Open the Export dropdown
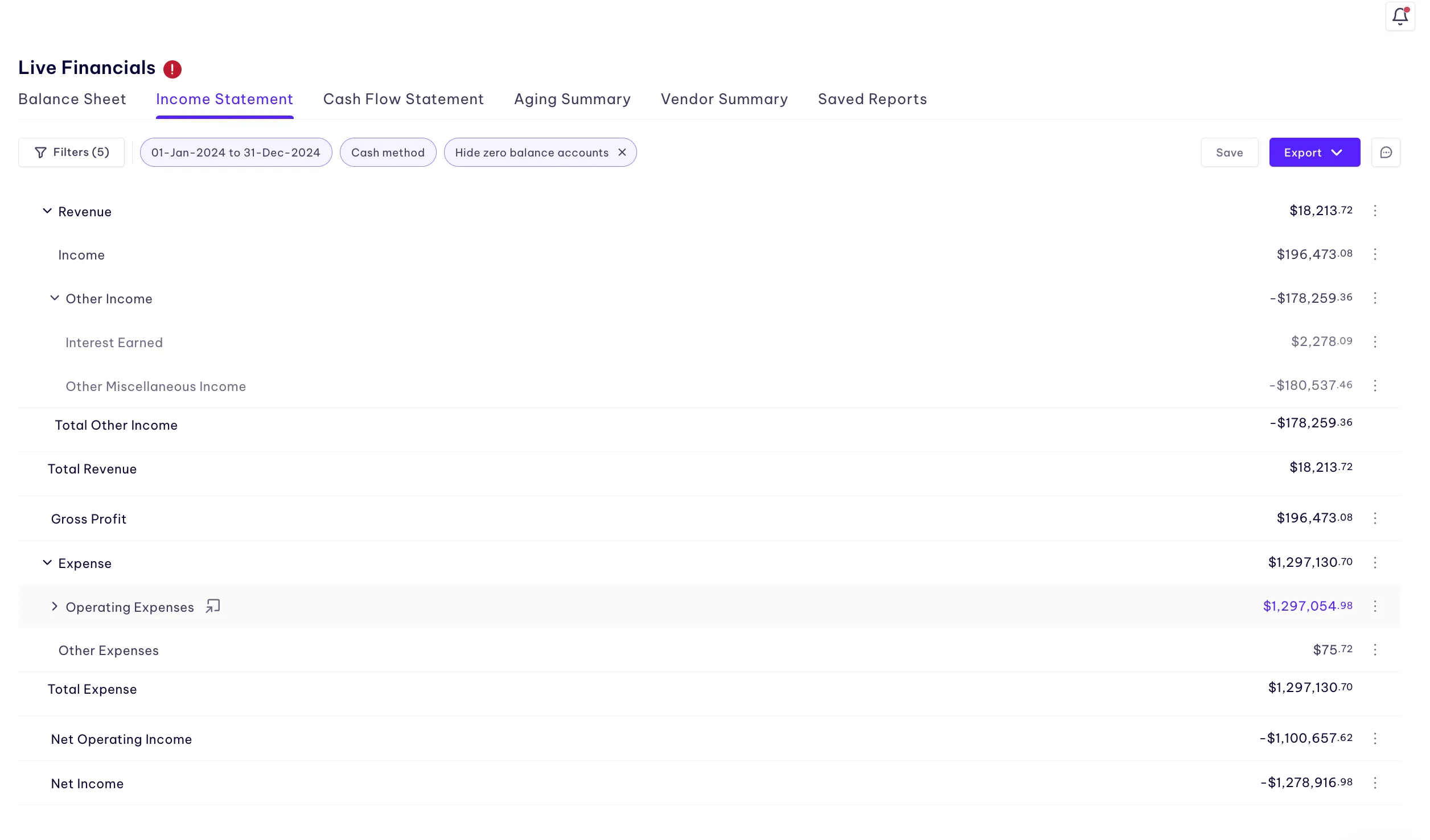The width and height of the screenshot is (1430, 840). 1314,153
